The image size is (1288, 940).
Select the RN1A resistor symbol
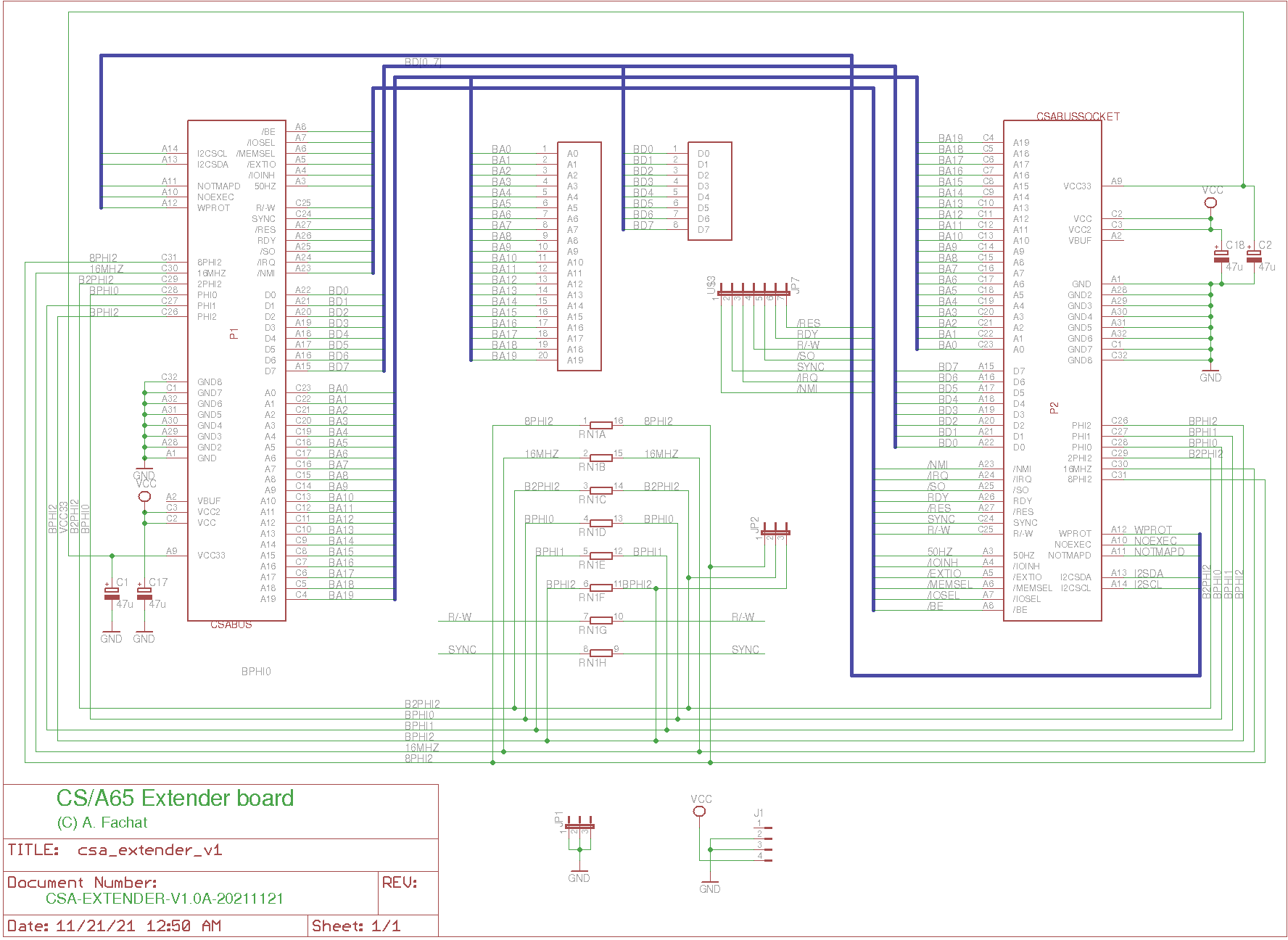600,425
